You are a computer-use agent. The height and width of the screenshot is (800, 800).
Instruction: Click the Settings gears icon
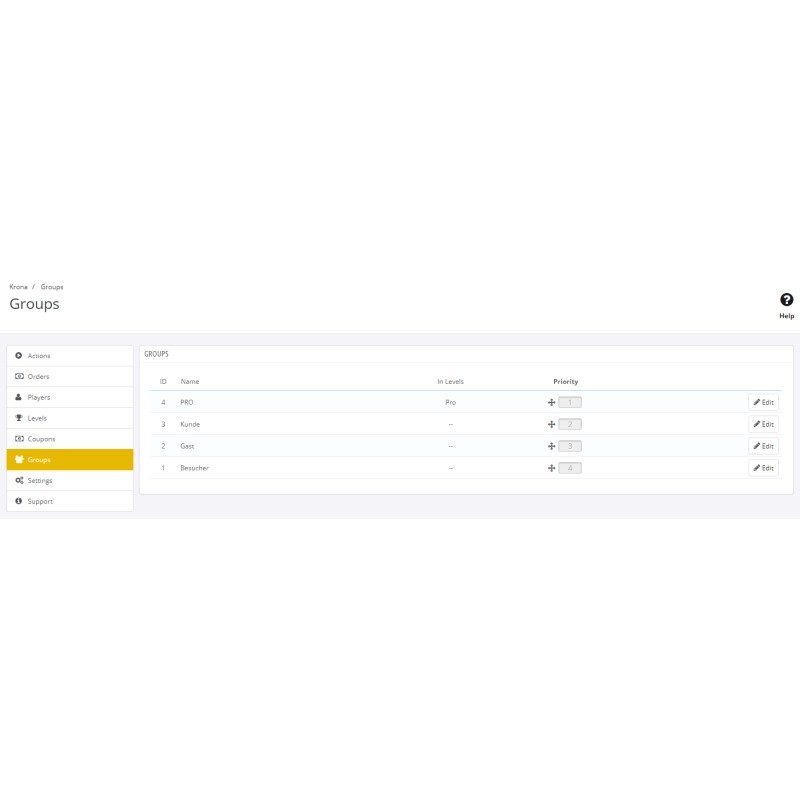19,481
